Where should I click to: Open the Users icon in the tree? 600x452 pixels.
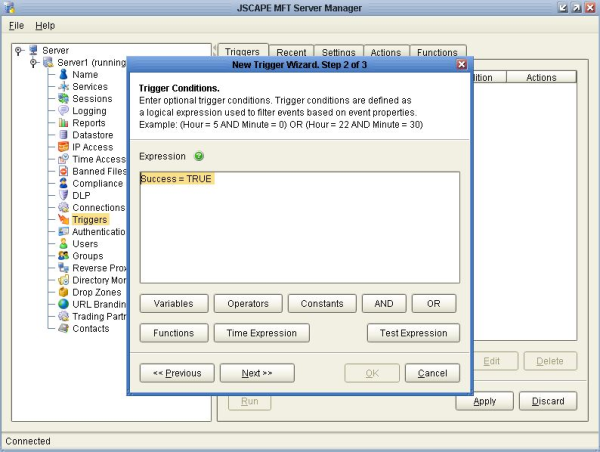(63, 243)
